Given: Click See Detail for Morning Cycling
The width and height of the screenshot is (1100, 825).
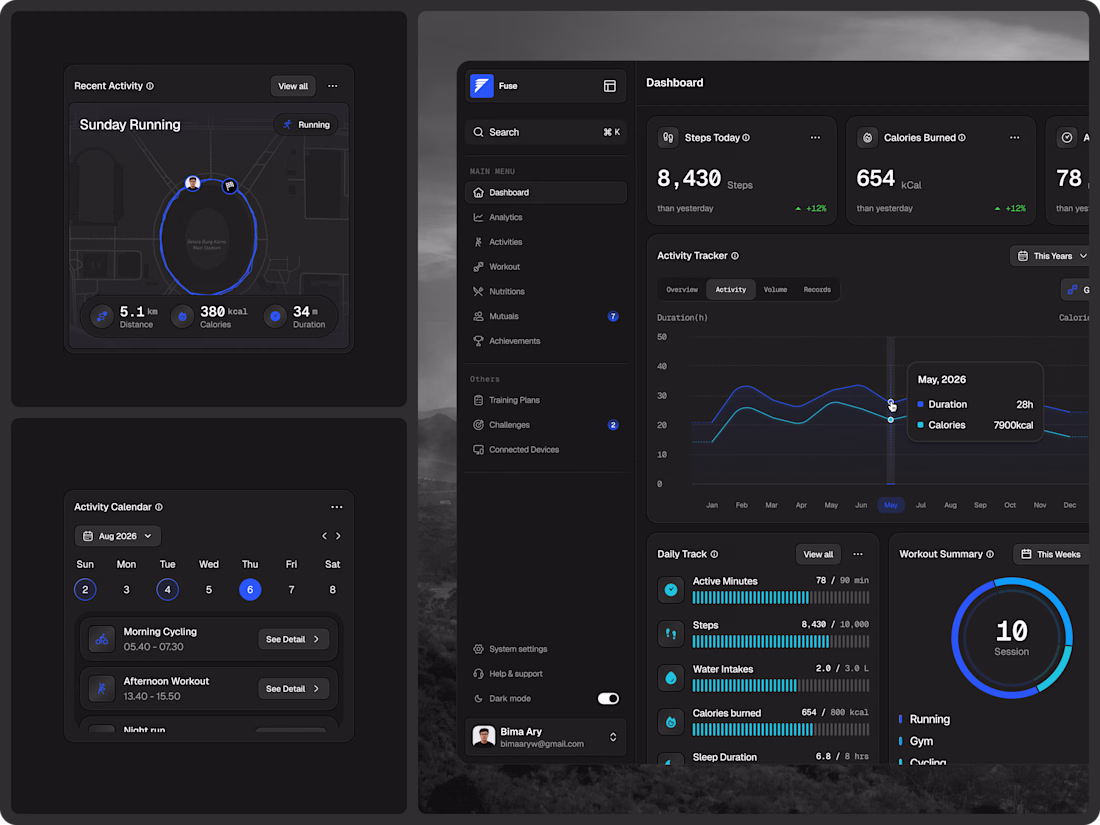Looking at the screenshot, I should pos(293,639).
